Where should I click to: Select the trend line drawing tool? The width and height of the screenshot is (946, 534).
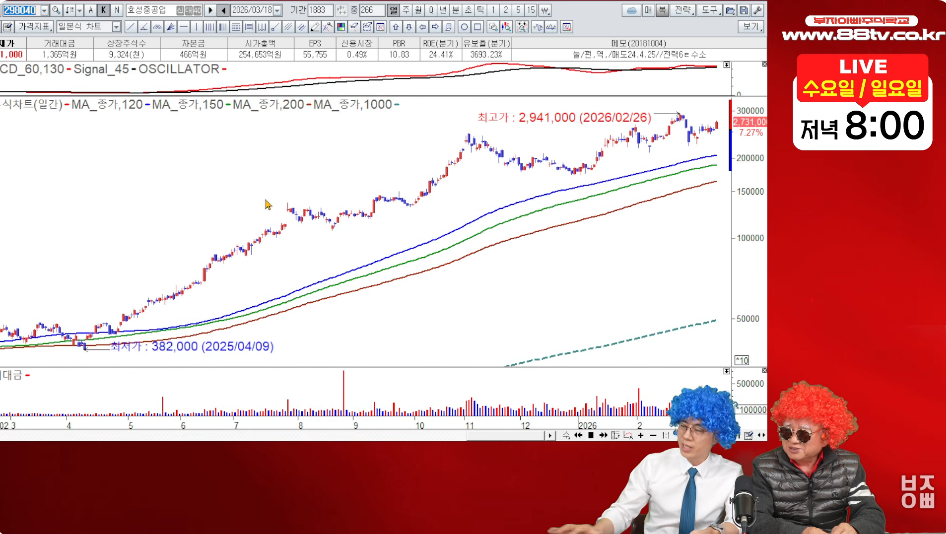tap(130, 27)
